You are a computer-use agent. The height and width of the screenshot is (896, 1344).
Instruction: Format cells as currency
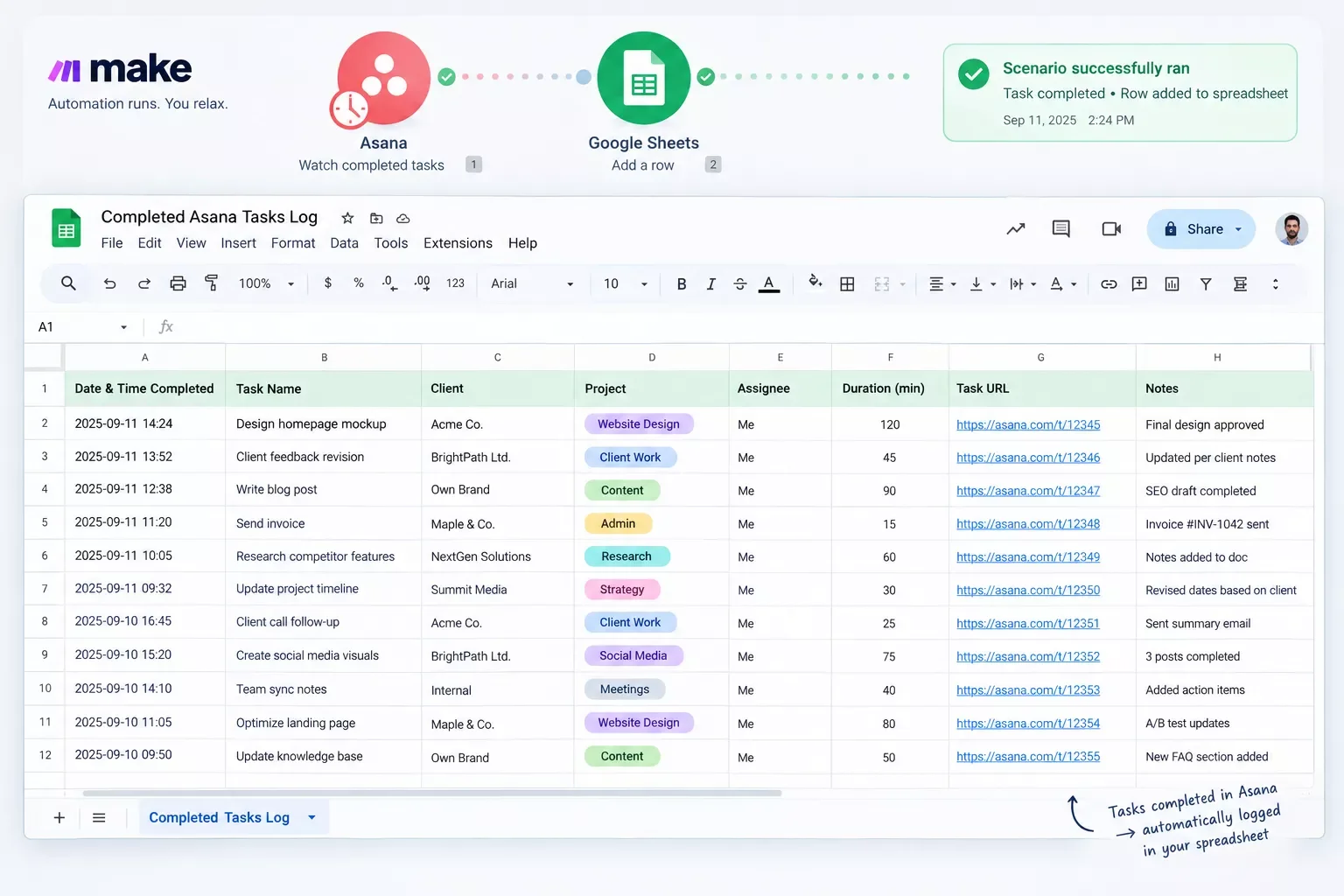pos(328,283)
